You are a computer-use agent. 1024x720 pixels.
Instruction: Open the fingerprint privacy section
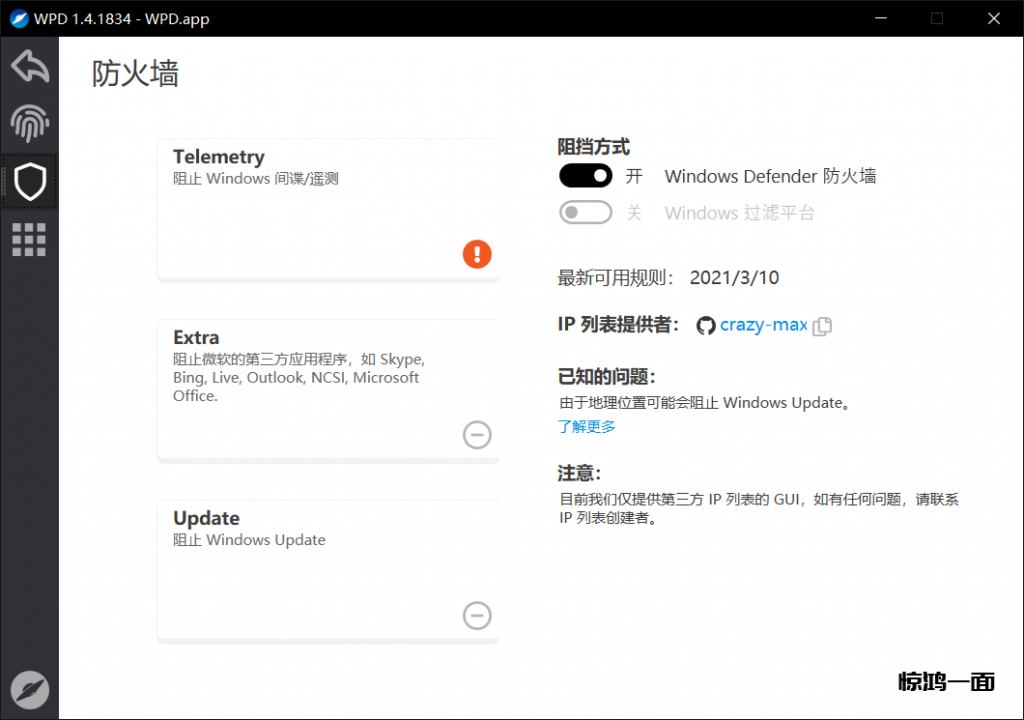pos(30,124)
